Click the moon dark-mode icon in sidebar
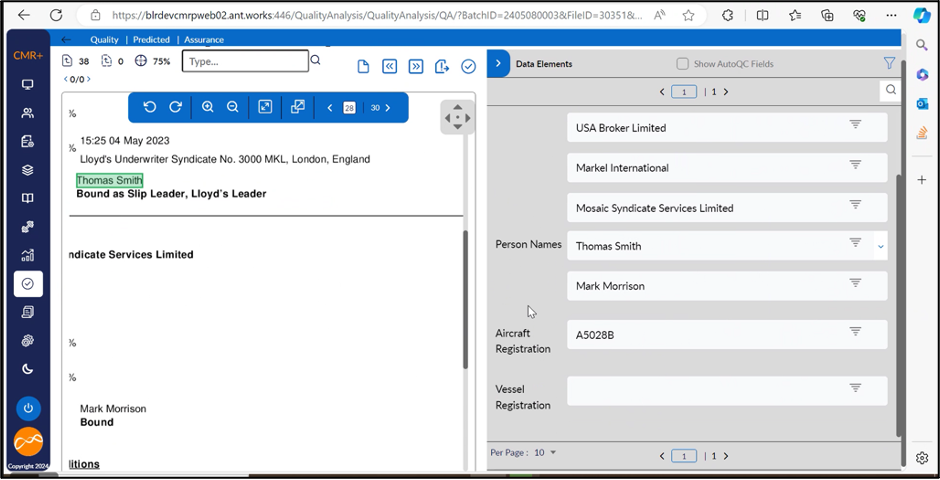Screen dimensions: 940x480 pyautogui.click(x=28, y=369)
